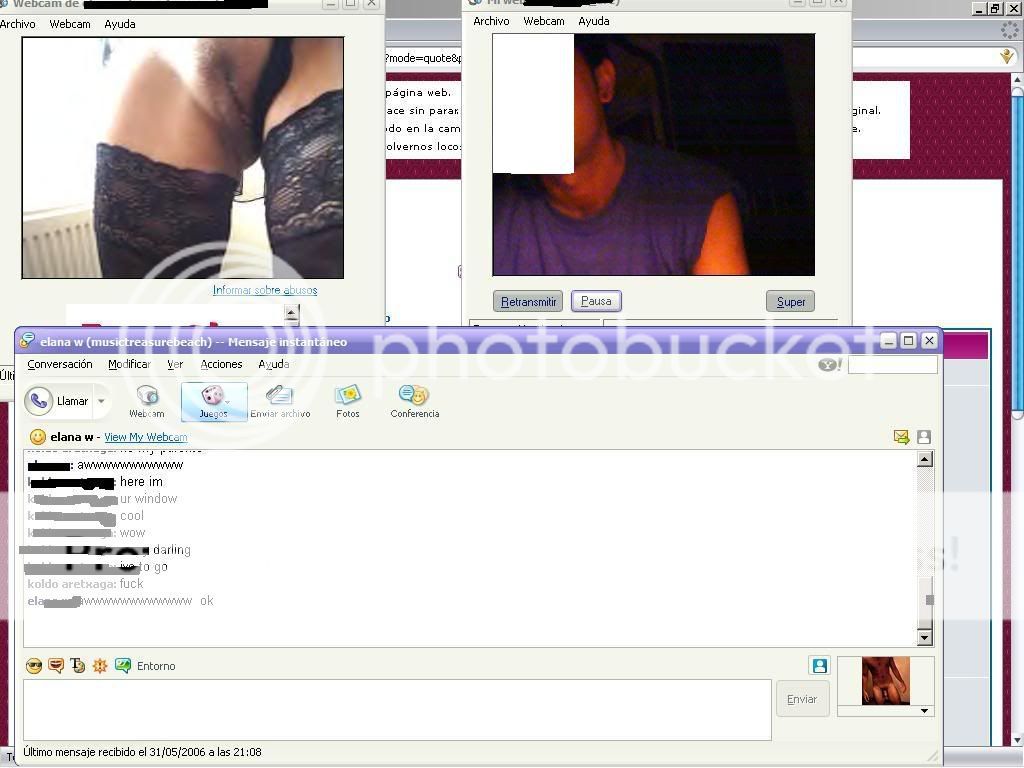The image size is (1024, 768).
Task: Open Fotos photo sharing icon
Action: tap(347, 401)
